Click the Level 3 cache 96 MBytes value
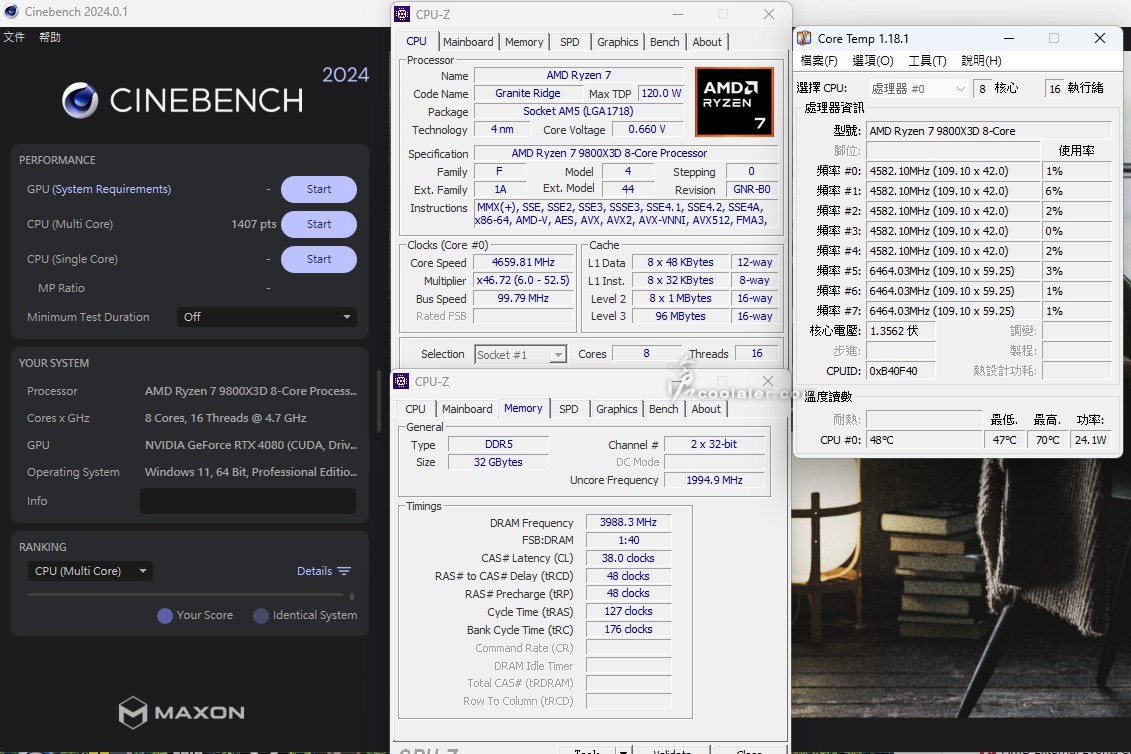This screenshot has width=1131, height=754. [x=680, y=316]
